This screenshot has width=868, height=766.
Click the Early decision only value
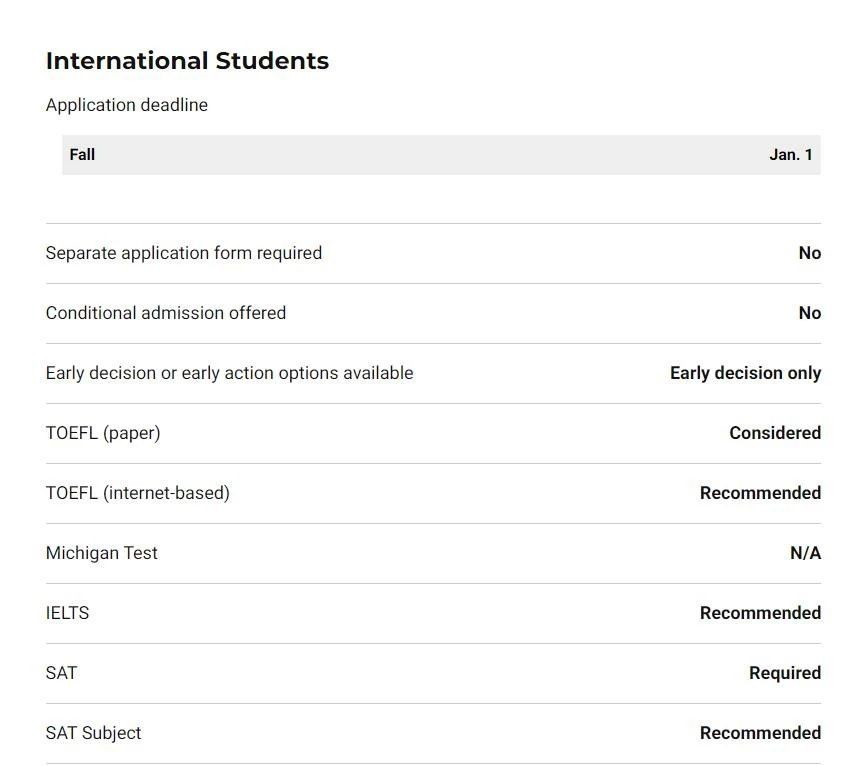click(x=745, y=373)
